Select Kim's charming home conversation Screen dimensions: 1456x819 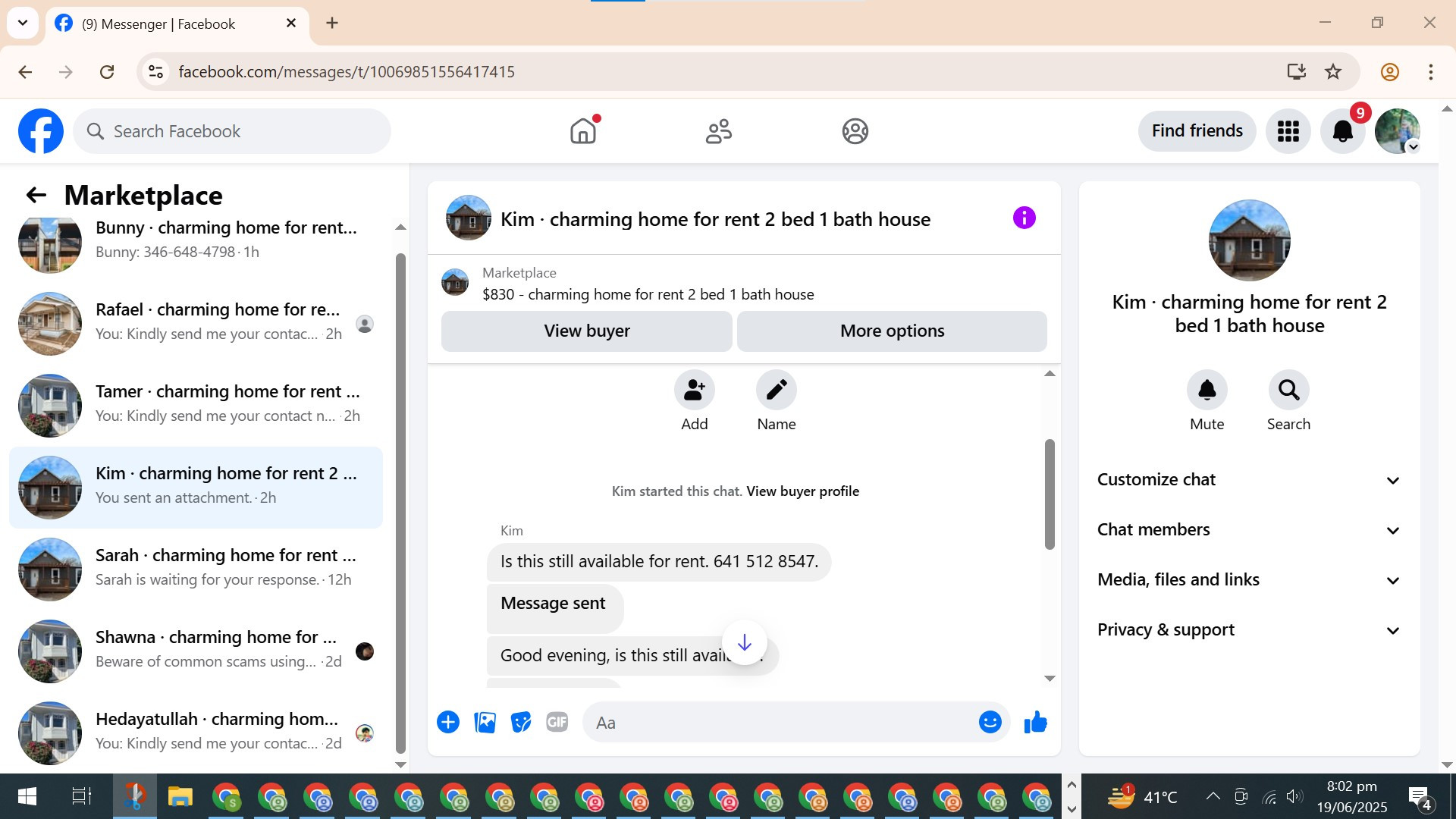pyautogui.click(x=196, y=487)
